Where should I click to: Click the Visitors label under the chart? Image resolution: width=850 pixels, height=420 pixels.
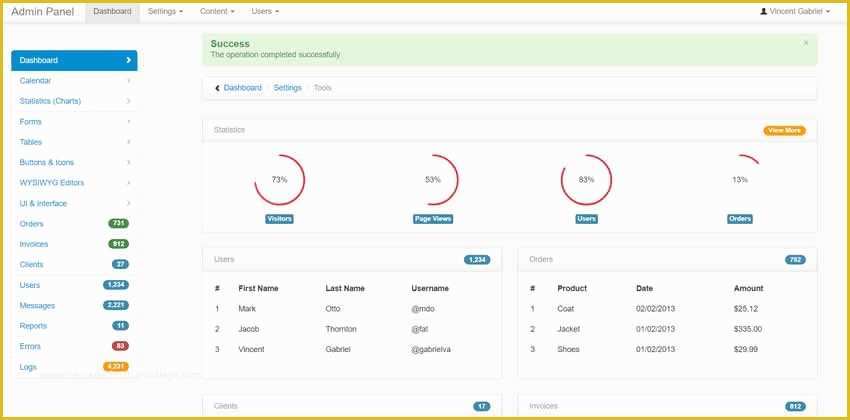pyautogui.click(x=279, y=219)
